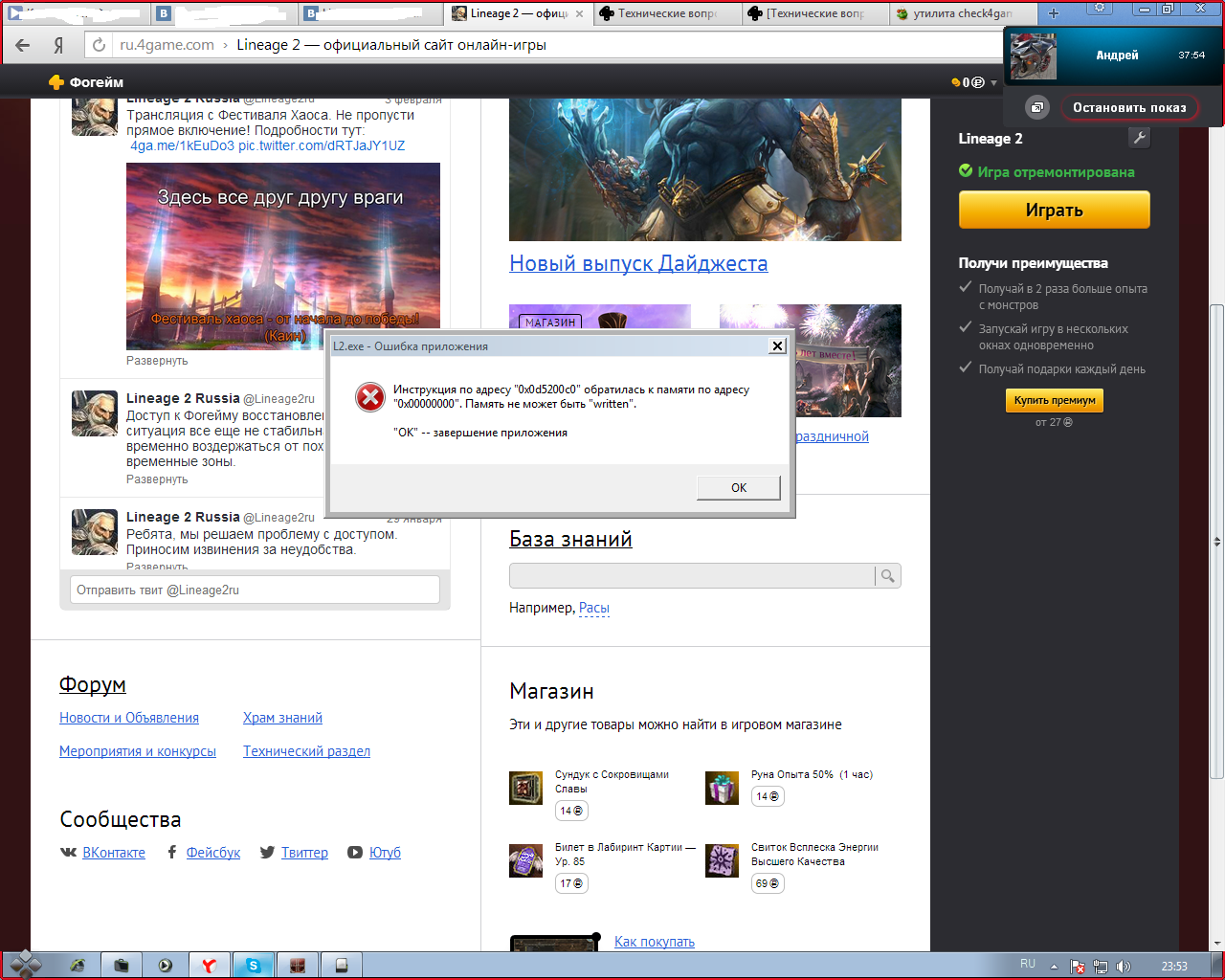Viewport: 1225px width, 980px height.
Task: Switch to the [Технические вопр tab
Action: (x=815, y=13)
